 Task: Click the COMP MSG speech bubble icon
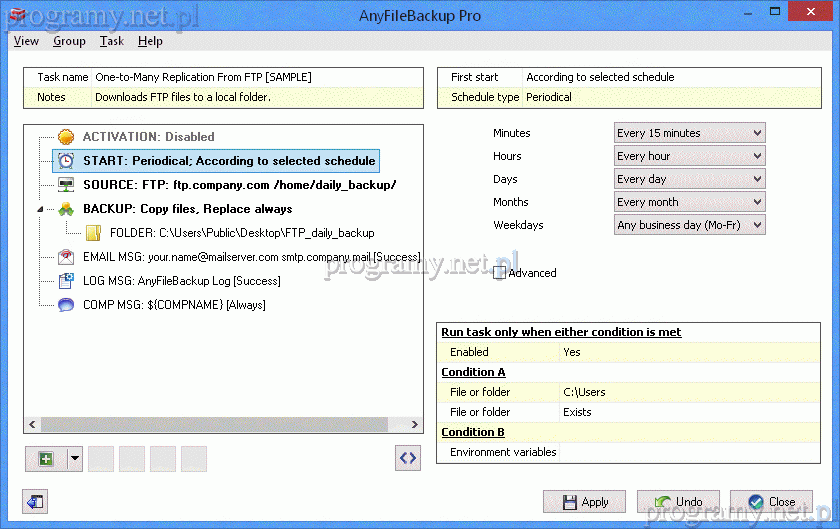point(66,305)
